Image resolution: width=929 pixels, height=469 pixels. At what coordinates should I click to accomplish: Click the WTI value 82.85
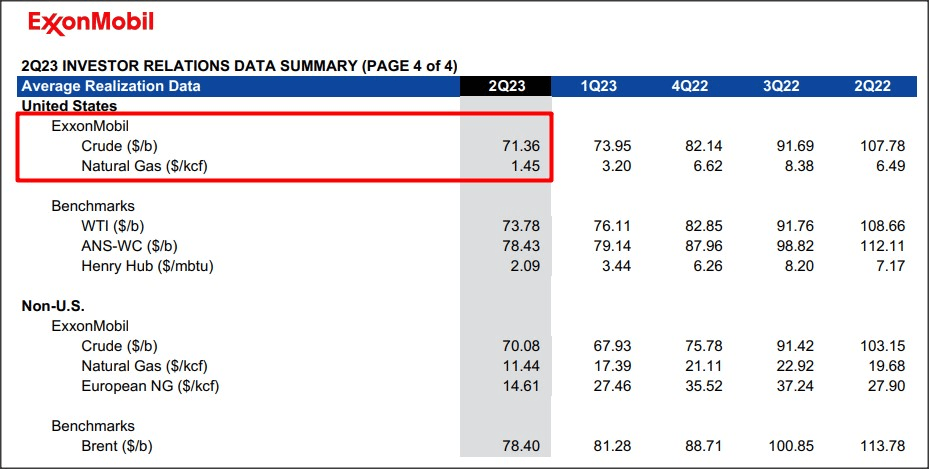[x=704, y=226]
